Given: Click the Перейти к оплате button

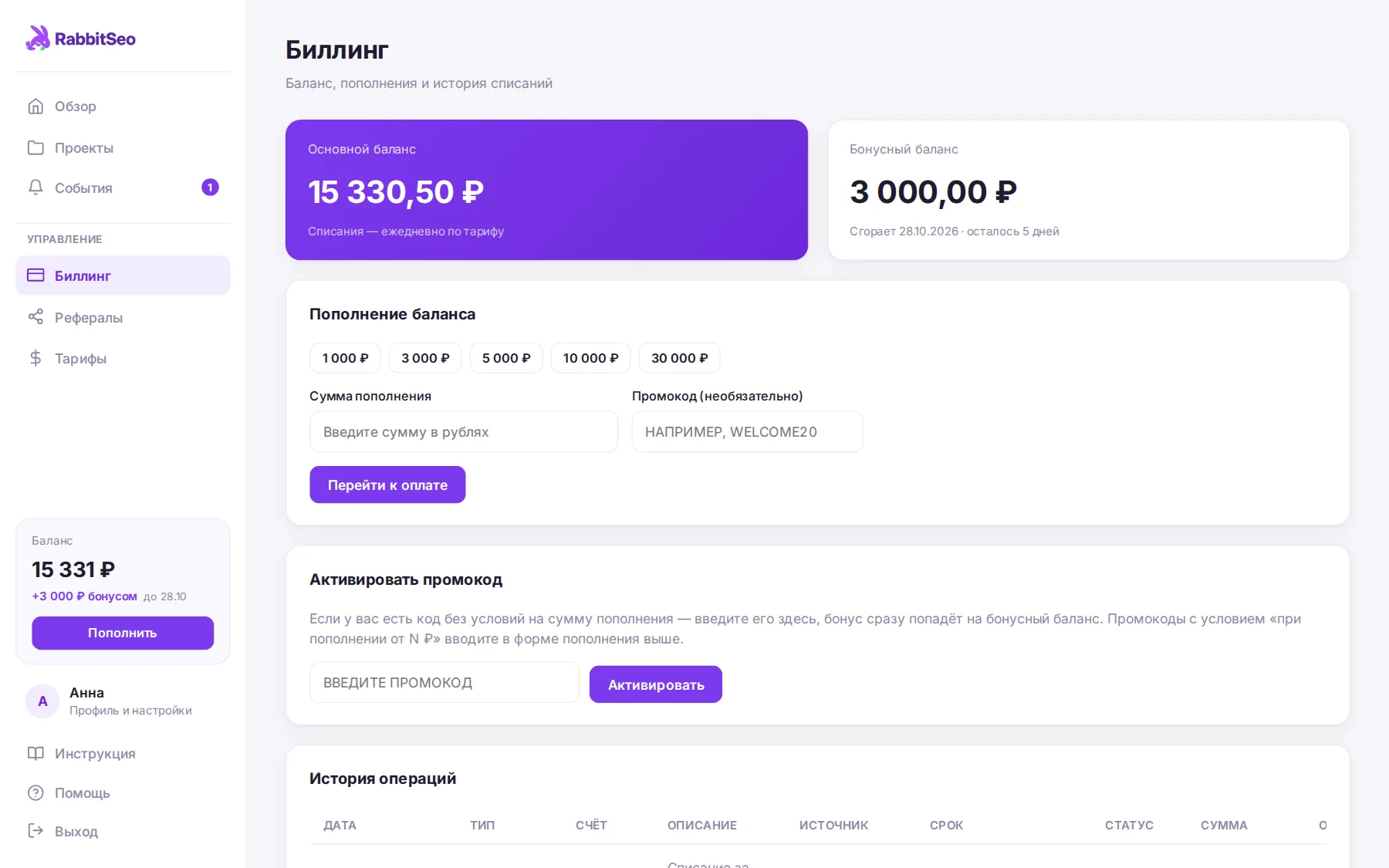Looking at the screenshot, I should point(387,485).
